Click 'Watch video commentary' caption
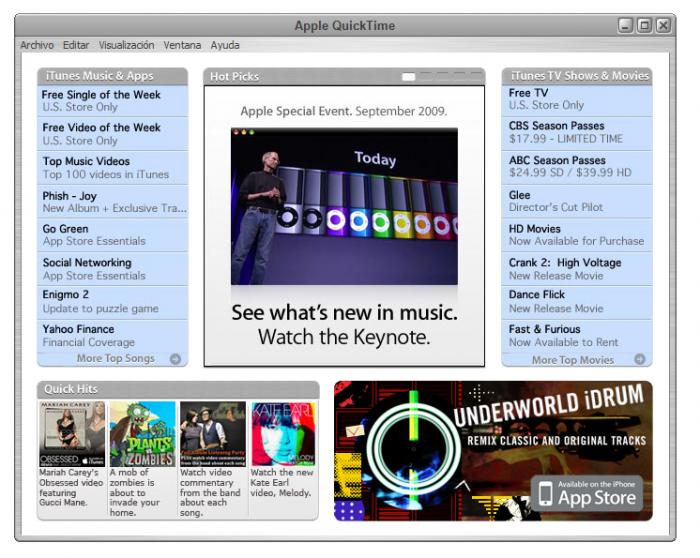This screenshot has height=558, width=700. [x=210, y=492]
